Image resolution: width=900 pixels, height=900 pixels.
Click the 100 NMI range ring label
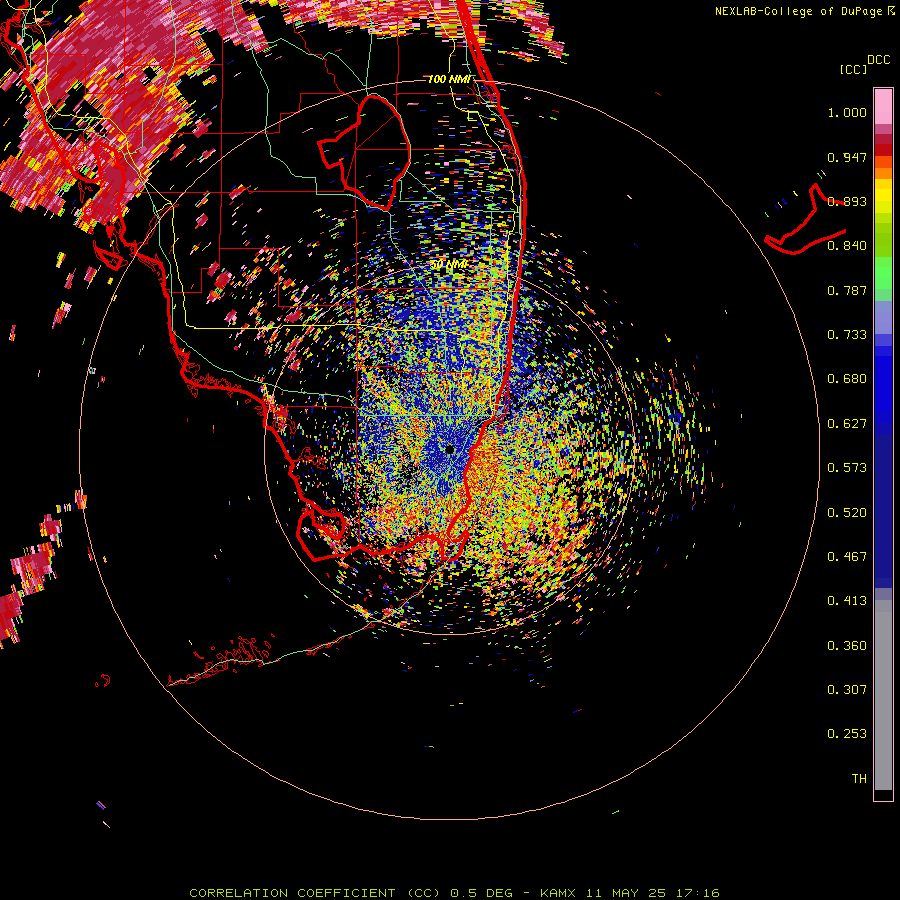pyautogui.click(x=449, y=79)
